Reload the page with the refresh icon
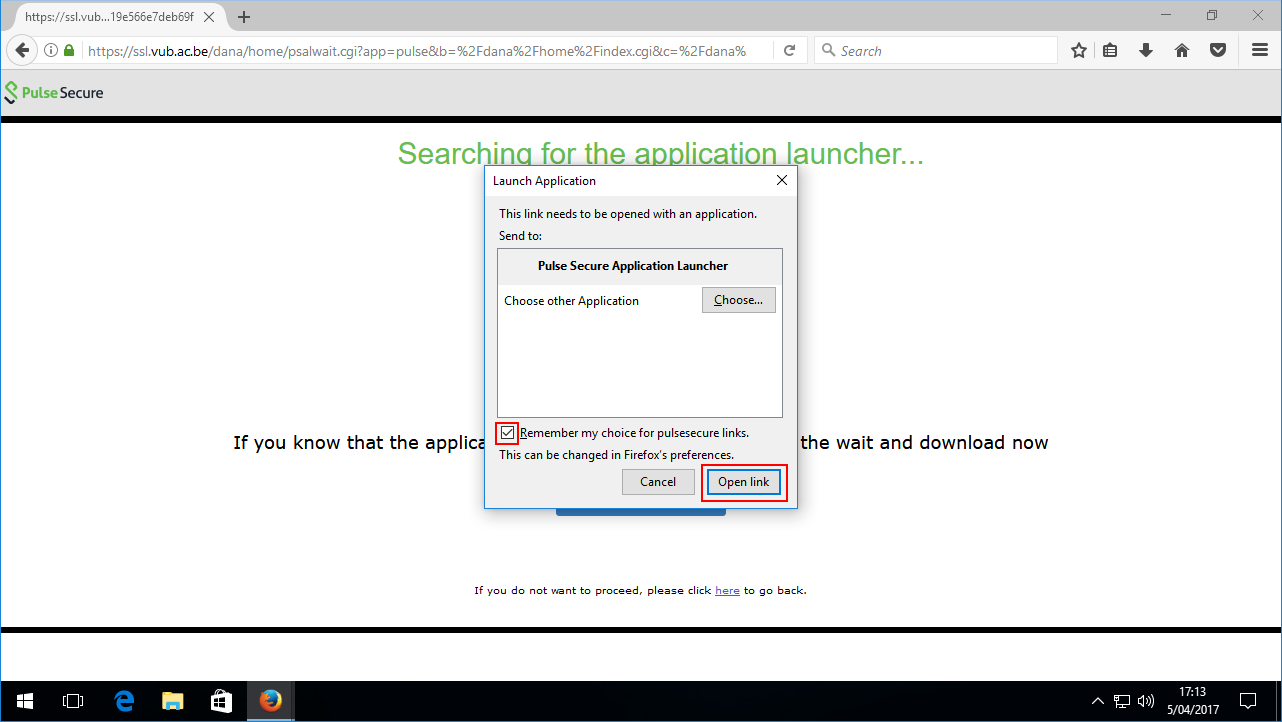Screen dimensions: 1282x722 tap(789, 50)
